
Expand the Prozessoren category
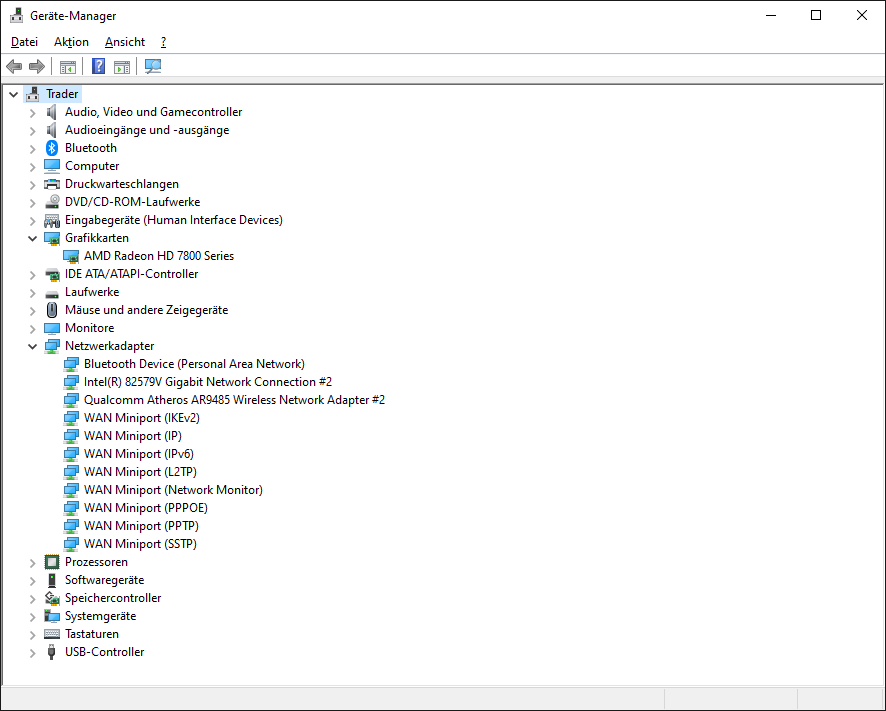click(33, 563)
